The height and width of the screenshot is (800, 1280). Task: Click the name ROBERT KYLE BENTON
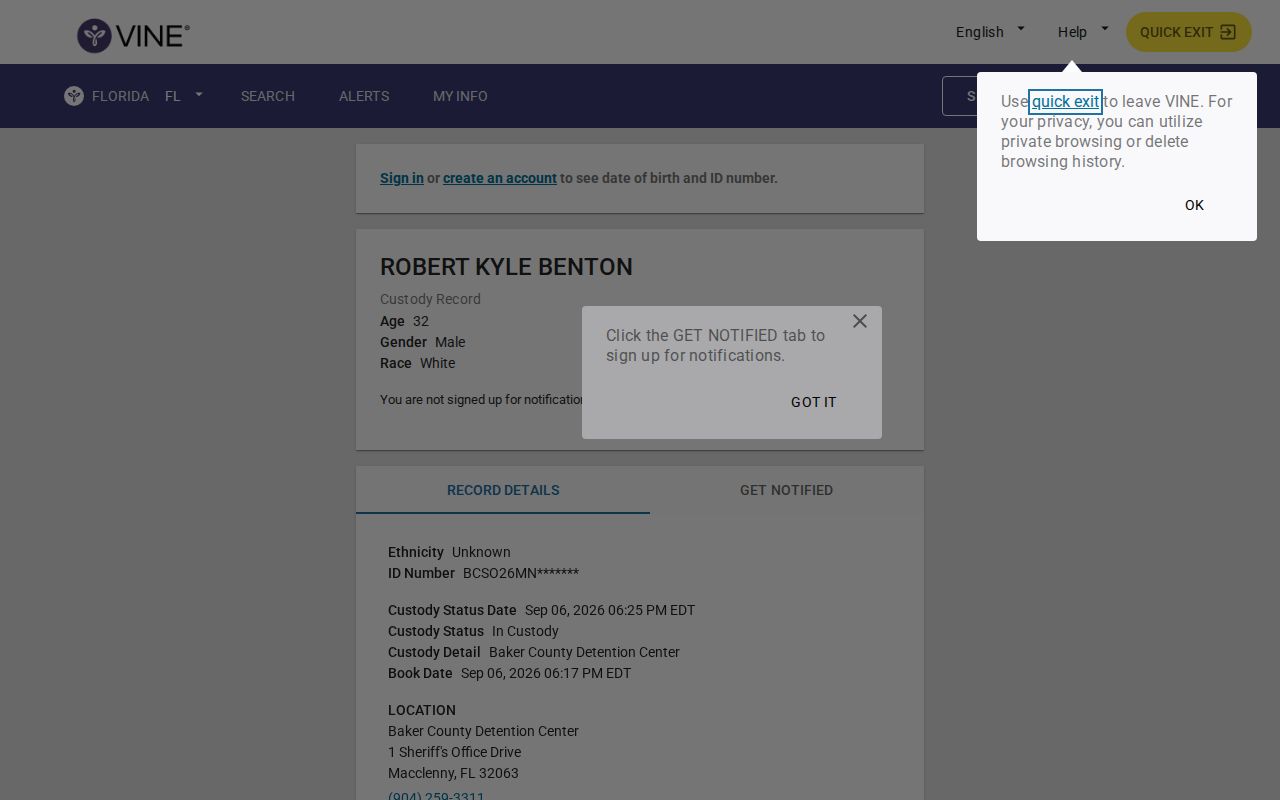click(506, 267)
